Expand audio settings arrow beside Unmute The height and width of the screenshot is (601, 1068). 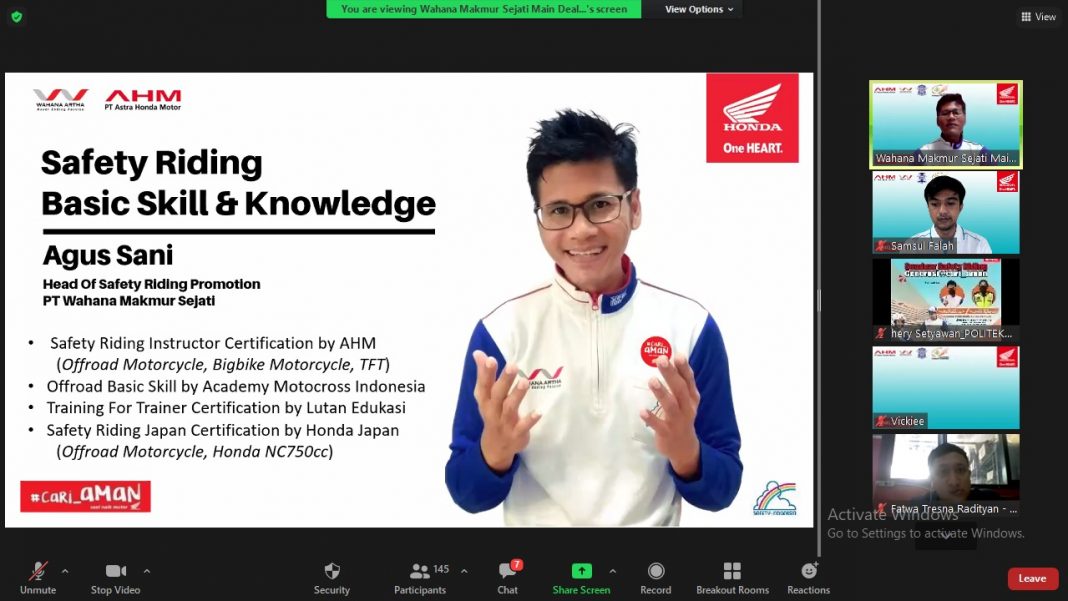point(65,571)
